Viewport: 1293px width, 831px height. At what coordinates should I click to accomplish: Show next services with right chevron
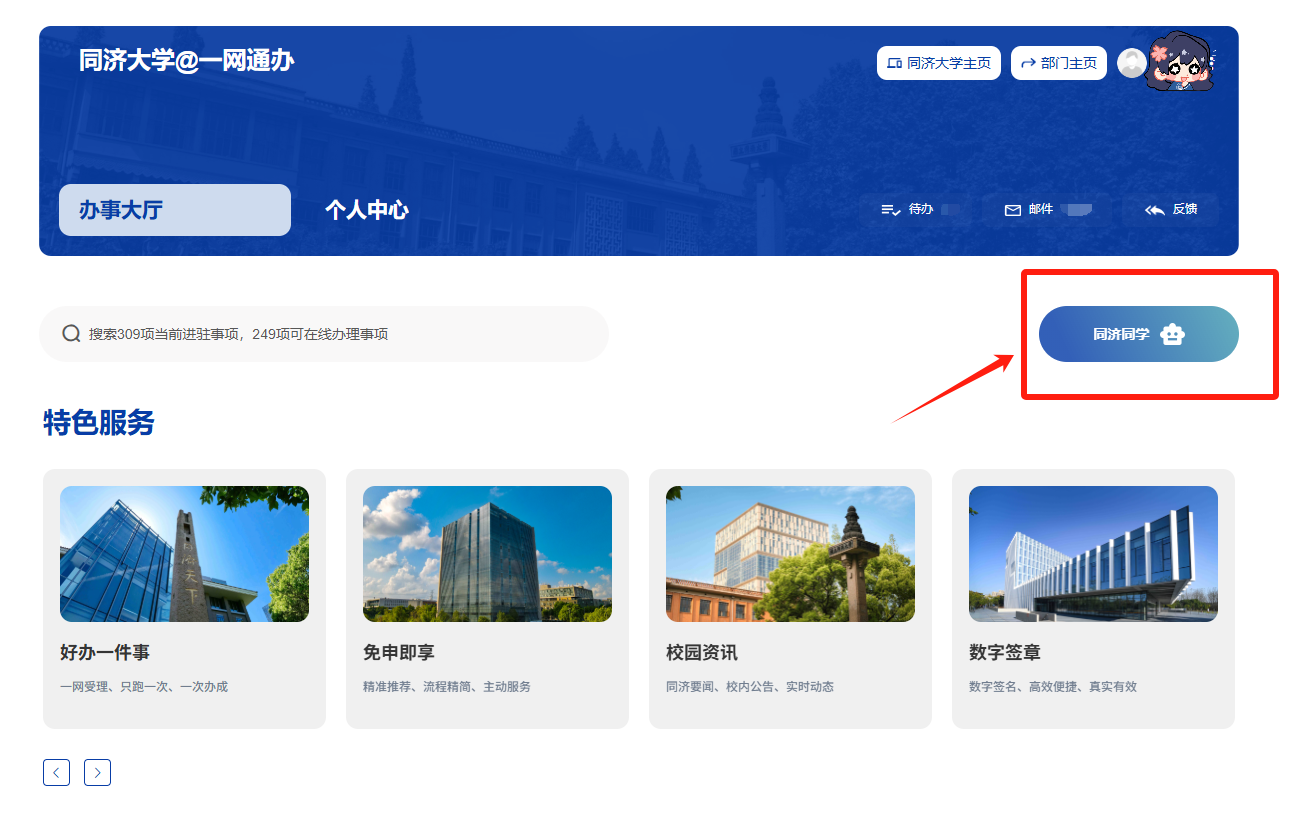(x=97, y=772)
